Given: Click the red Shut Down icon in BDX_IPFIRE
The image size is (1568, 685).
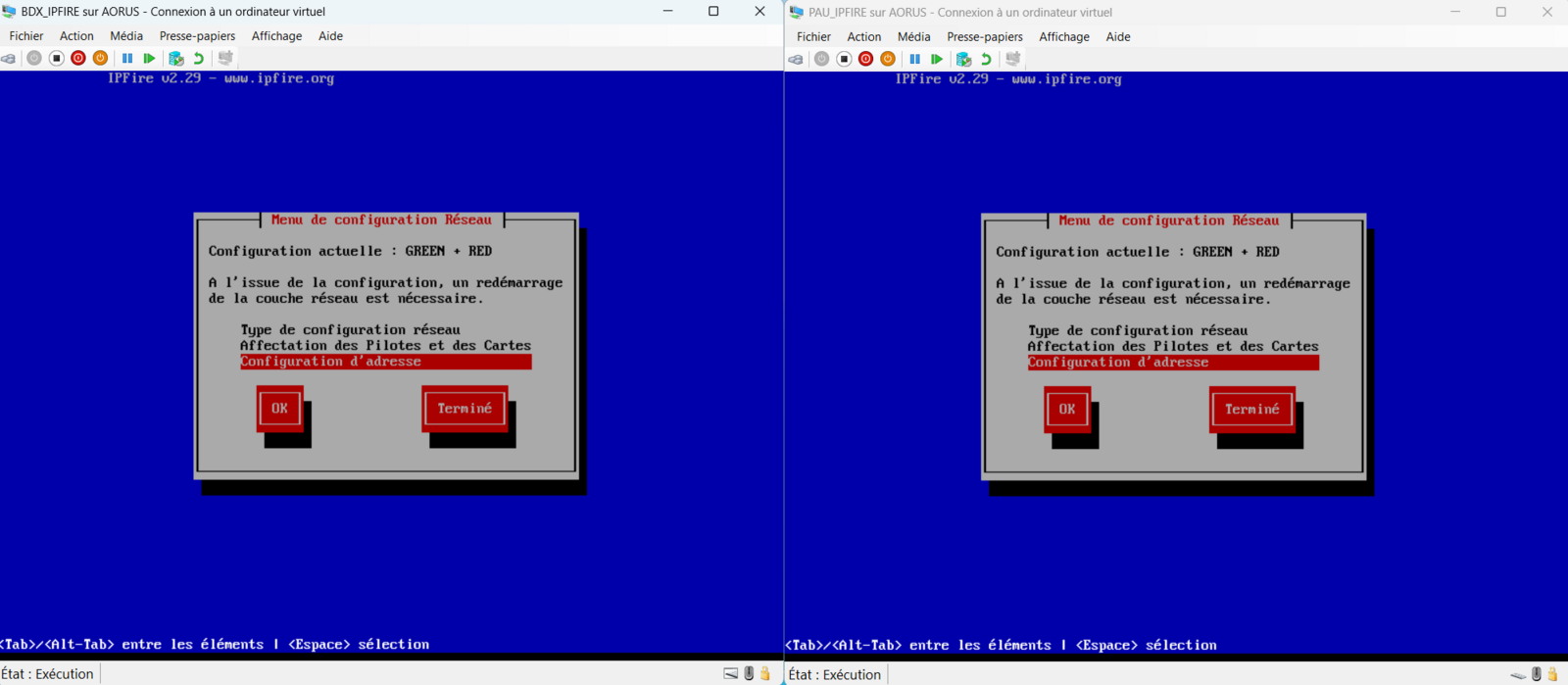Looking at the screenshot, I should pyautogui.click(x=78, y=59).
